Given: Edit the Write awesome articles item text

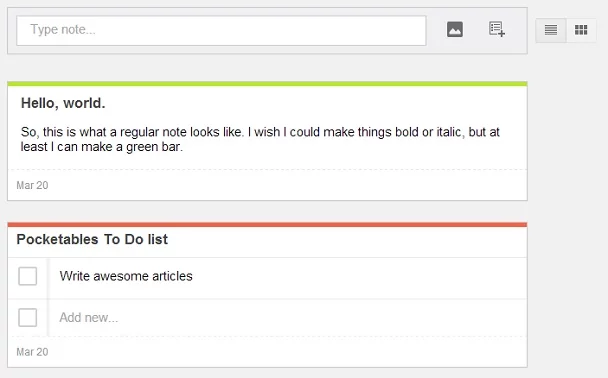Looking at the screenshot, I should click(x=126, y=276).
